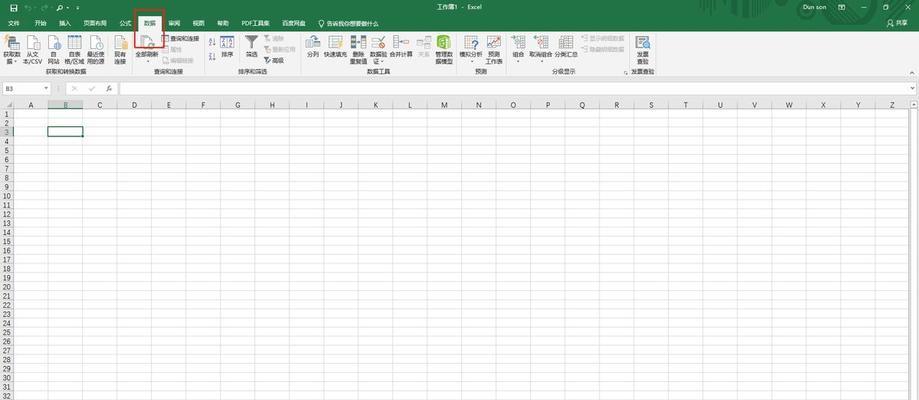
Task: Open the 文件 (File) menu
Action: (14, 22)
